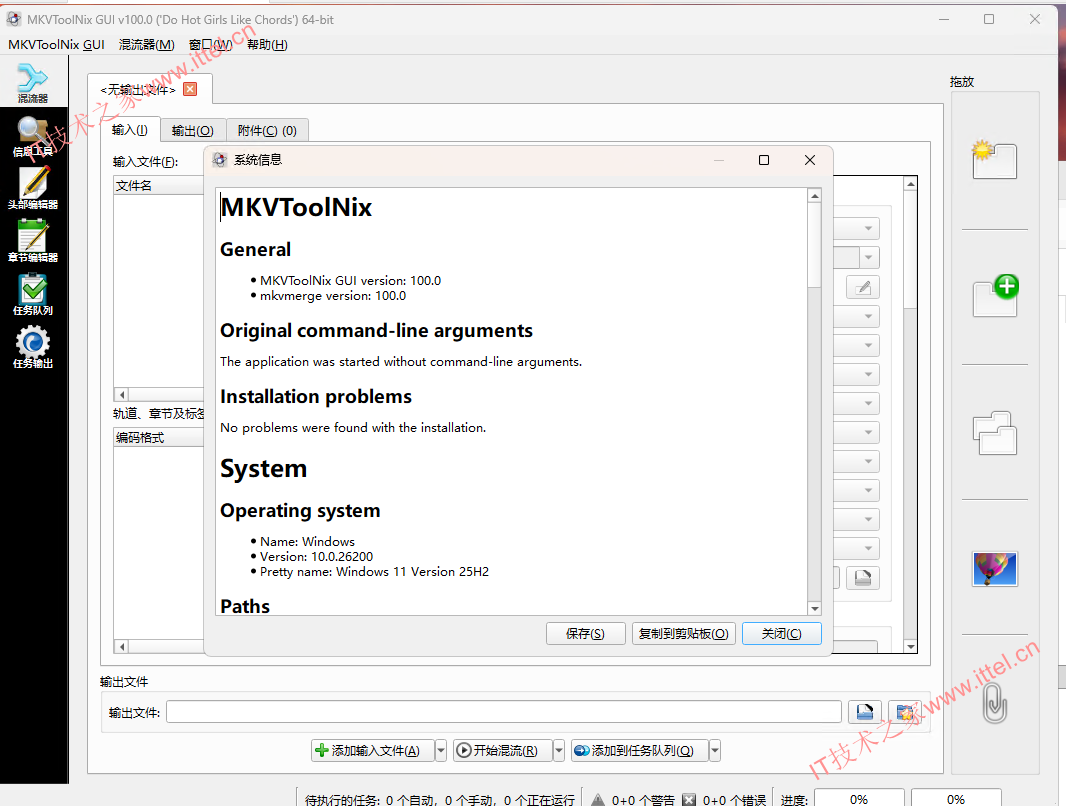Image resolution: width=1066 pixels, height=806 pixels.
Task: Click the 添加输入文件(A) button
Action: pos(373,750)
